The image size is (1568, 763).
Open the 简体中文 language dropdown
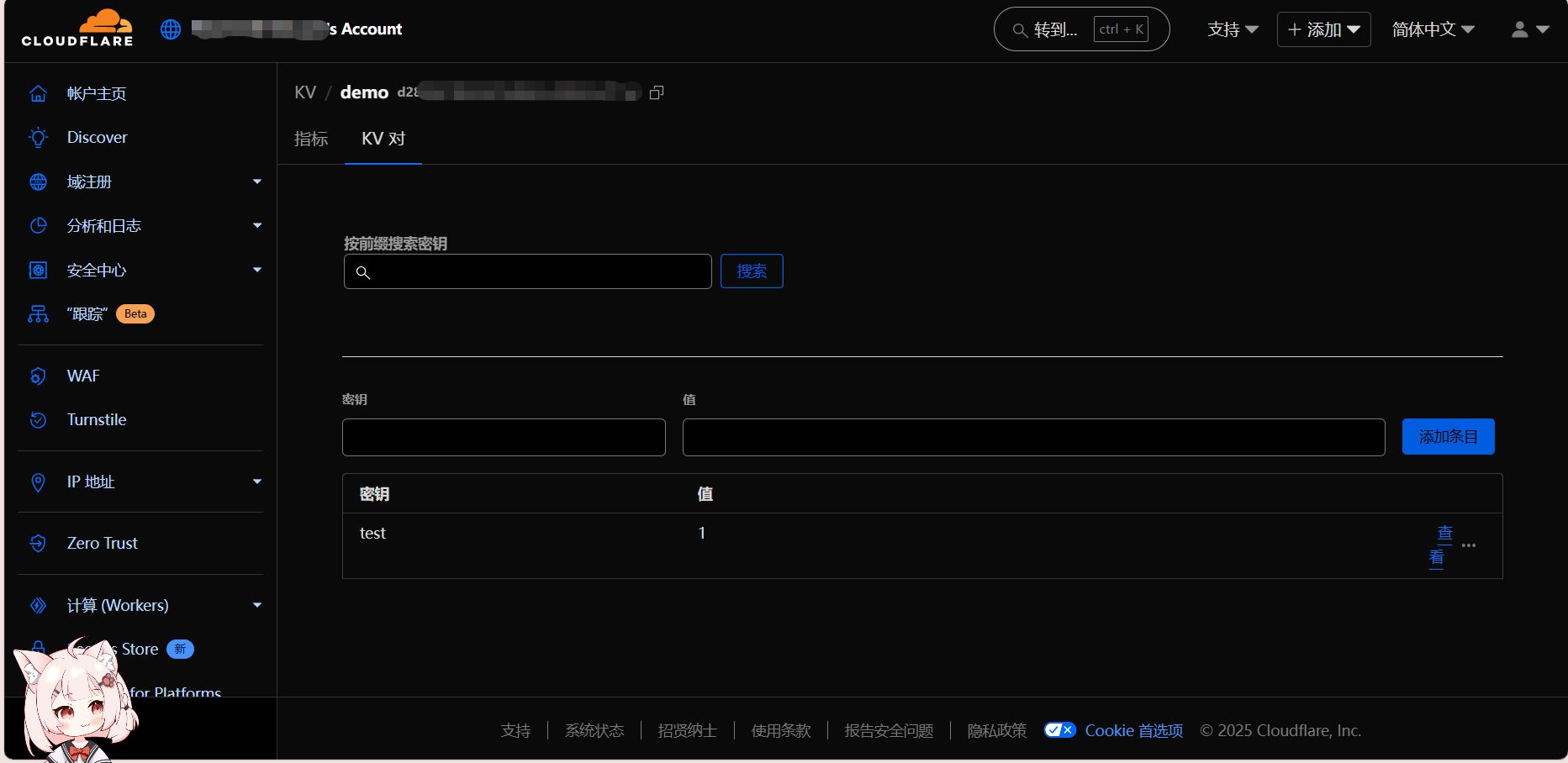[1433, 29]
